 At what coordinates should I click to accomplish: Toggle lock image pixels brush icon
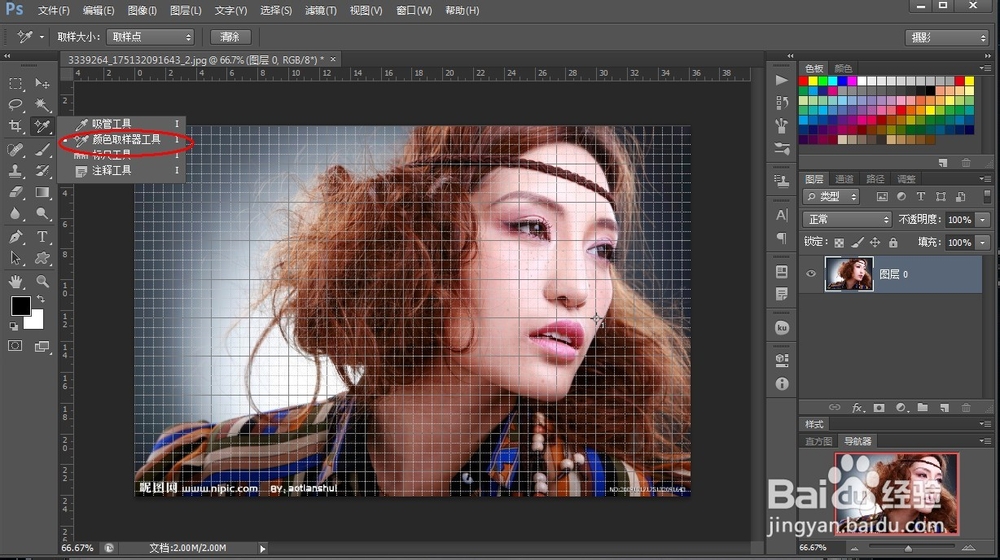point(857,242)
